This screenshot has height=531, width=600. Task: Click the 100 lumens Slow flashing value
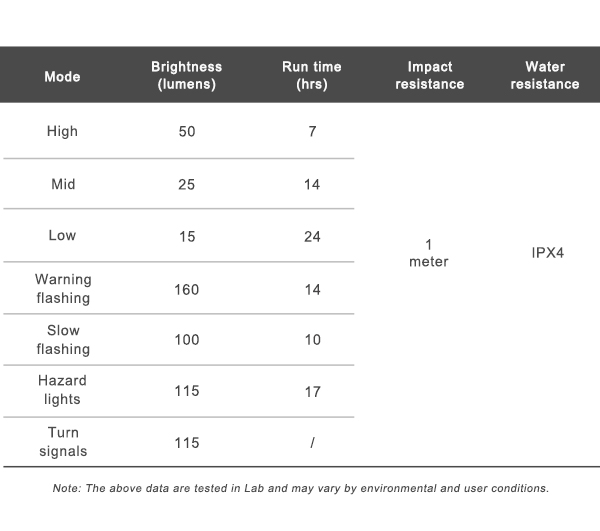coord(187,340)
